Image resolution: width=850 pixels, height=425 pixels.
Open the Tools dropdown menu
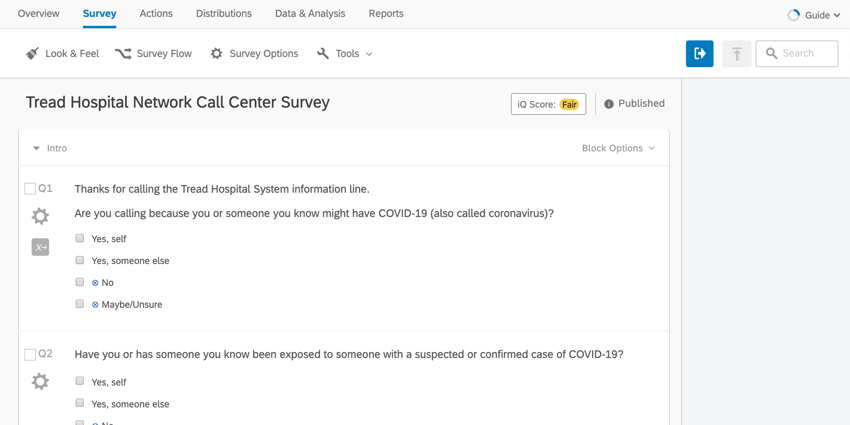coord(345,54)
